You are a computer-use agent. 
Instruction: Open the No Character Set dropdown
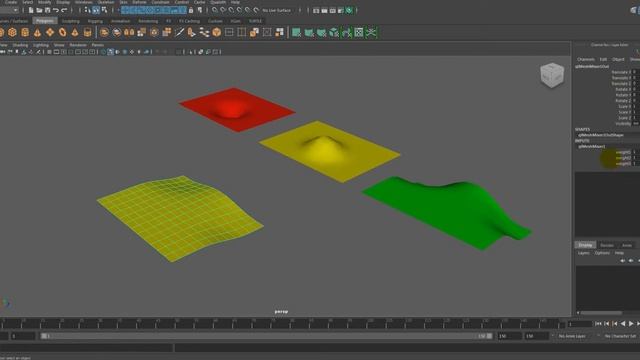[619, 336]
